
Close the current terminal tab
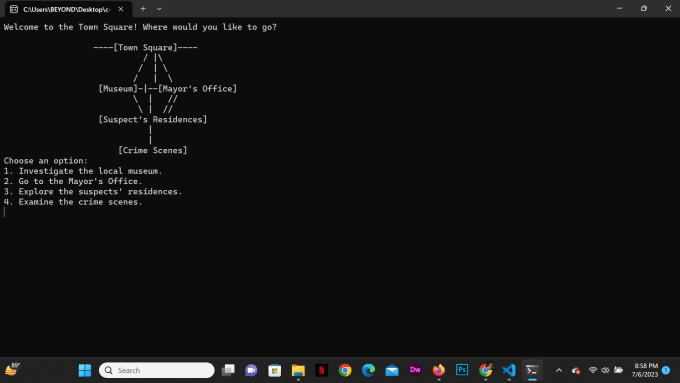[x=121, y=9]
